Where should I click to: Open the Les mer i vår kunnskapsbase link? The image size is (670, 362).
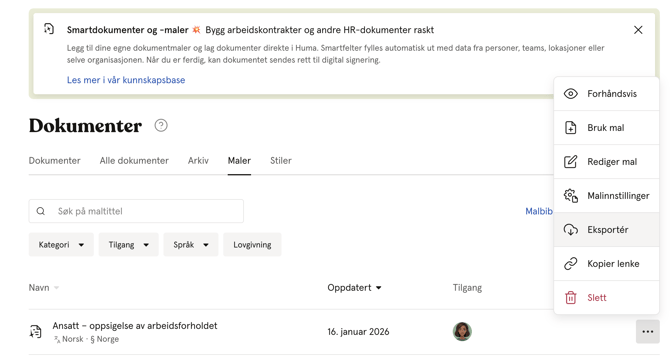coord(126,80)
